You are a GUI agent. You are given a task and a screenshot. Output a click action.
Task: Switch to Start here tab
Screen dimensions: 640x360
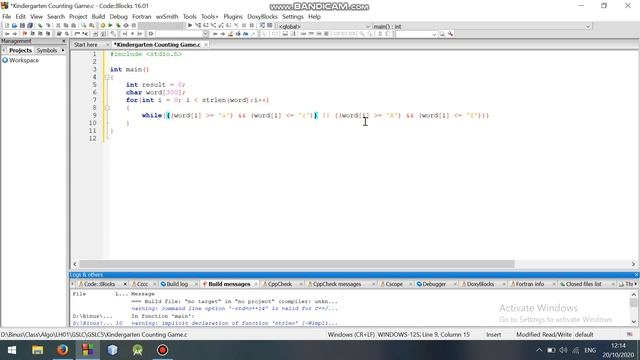(x=86, y=44)
